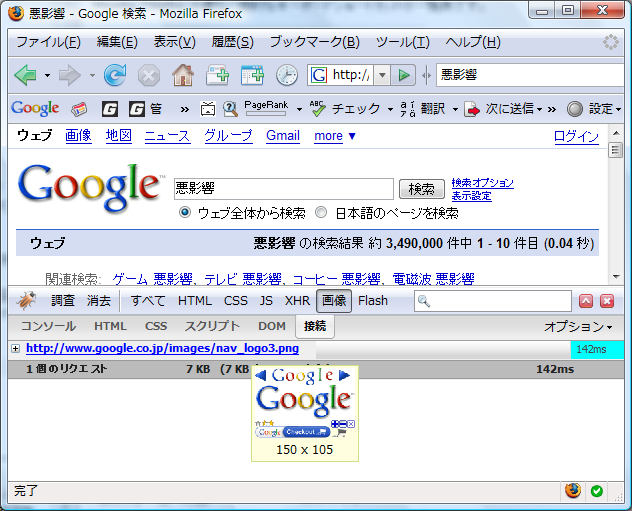Image resolution: width=632 pixels, height=511 pixels.
Task: Open the 翻訳 dropdown arrow
Action: click(455, 109)
